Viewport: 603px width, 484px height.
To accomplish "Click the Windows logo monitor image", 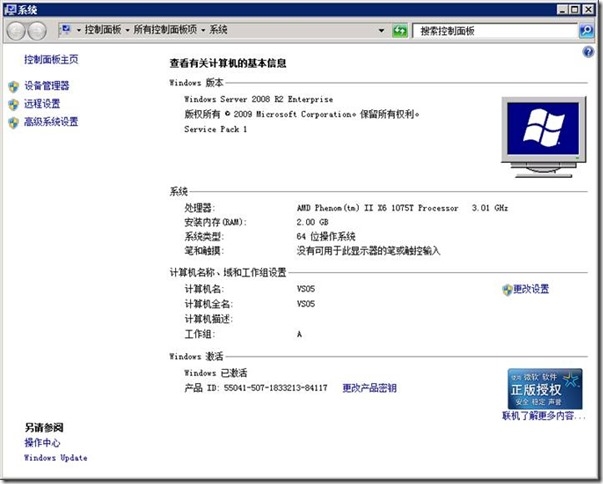I will coord(543,137).
